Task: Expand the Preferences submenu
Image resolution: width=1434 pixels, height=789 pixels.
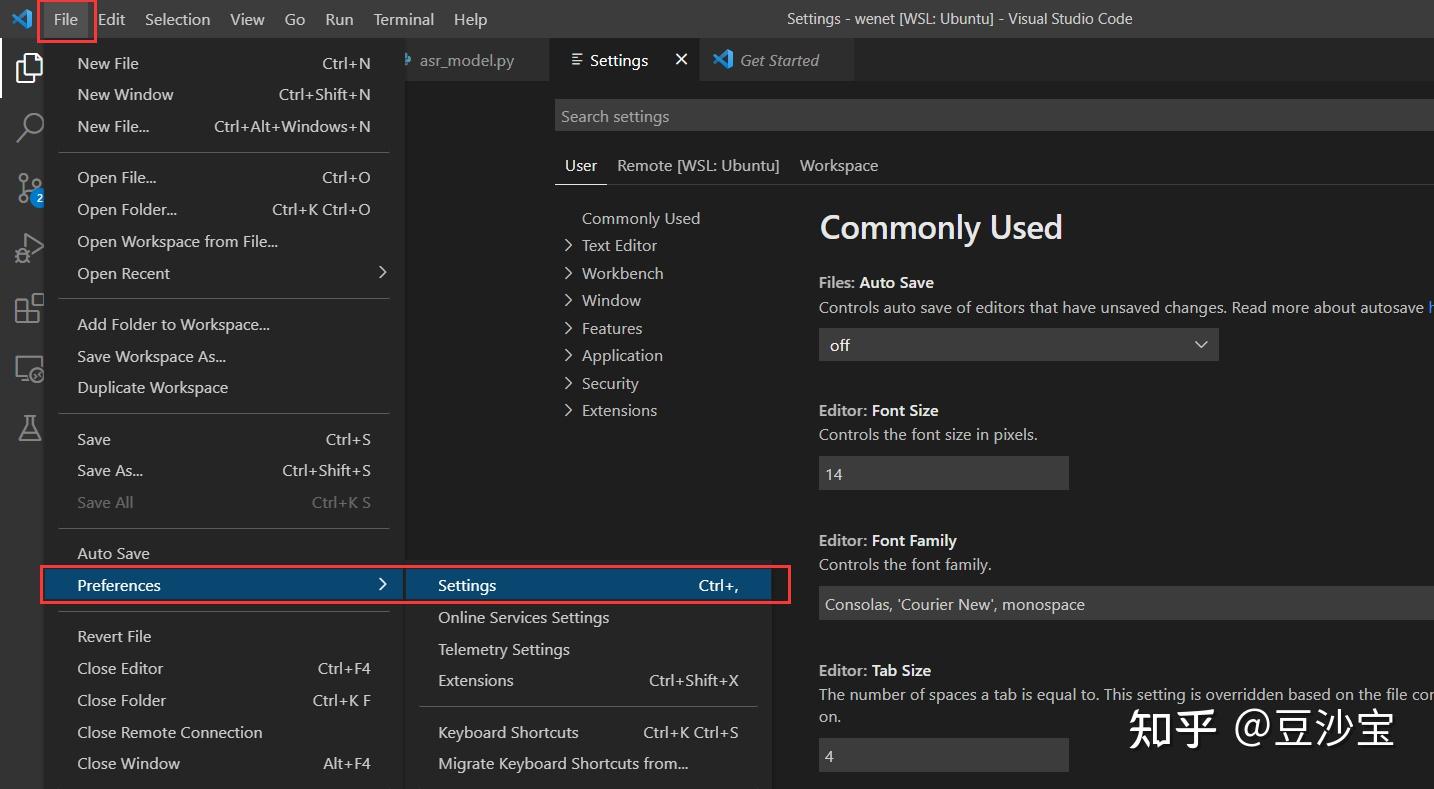Action: 224,585
